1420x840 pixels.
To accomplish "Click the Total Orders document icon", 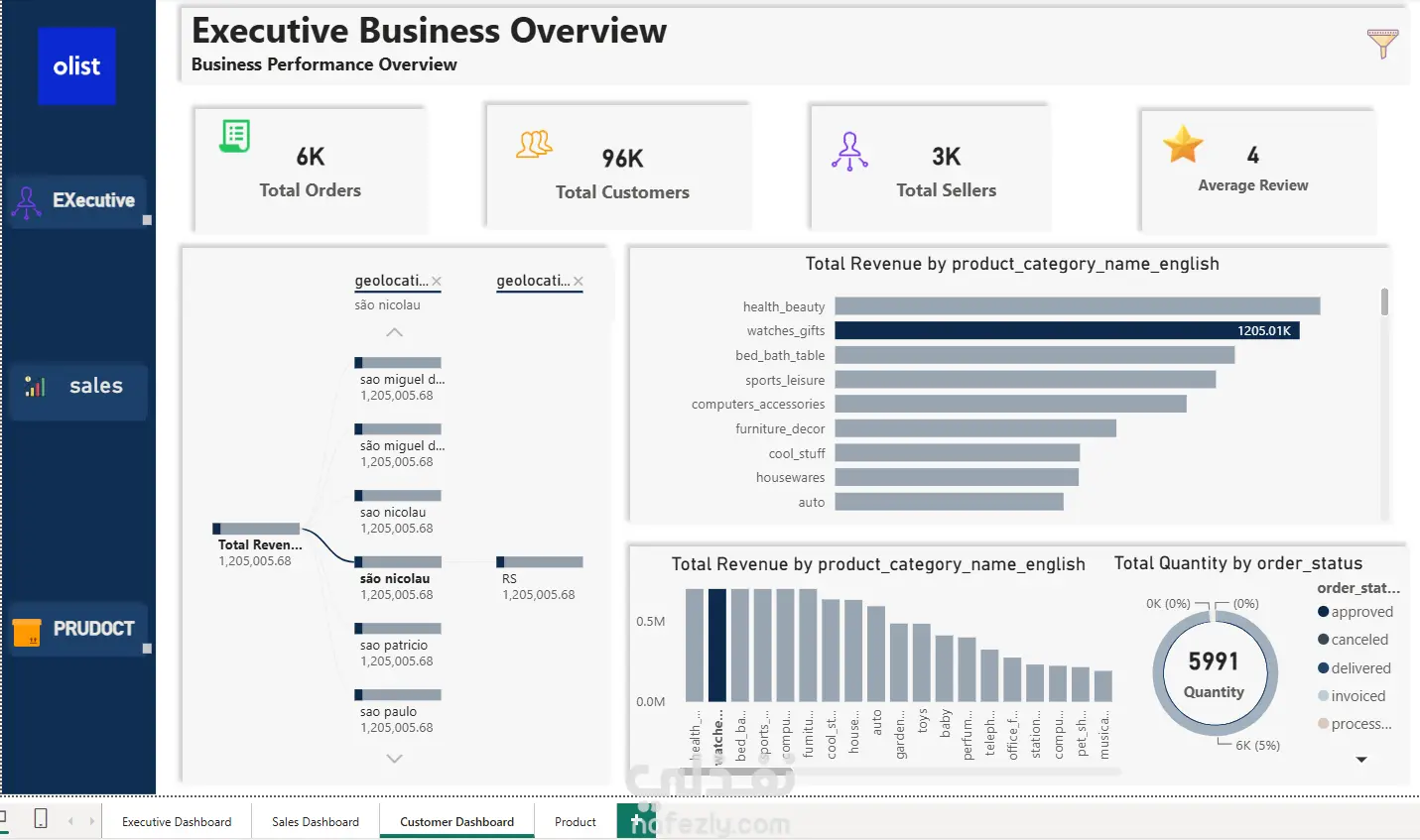I will (235, 136).
